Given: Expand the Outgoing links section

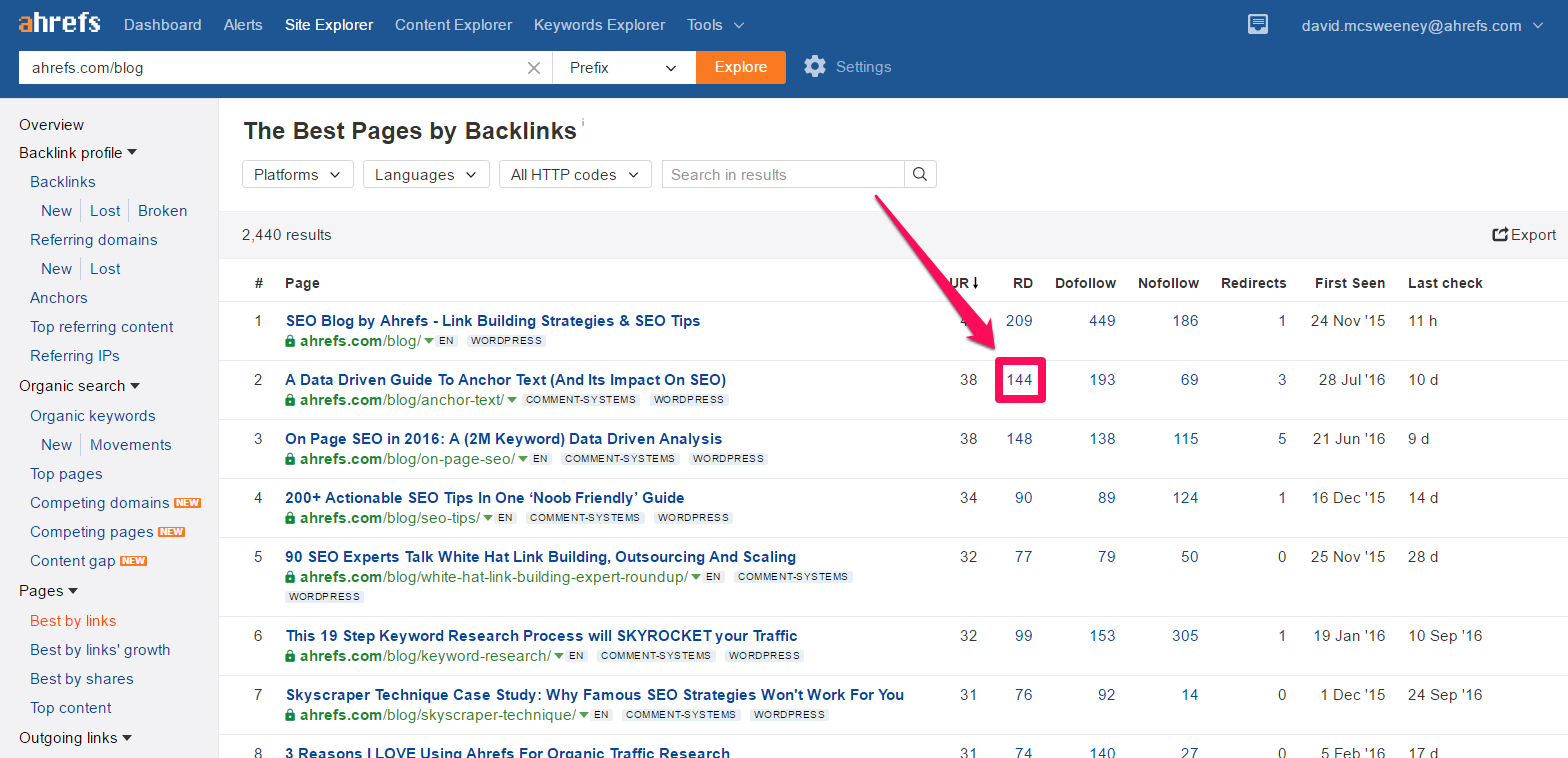Looking at the screenshot, I should point(76,738).
